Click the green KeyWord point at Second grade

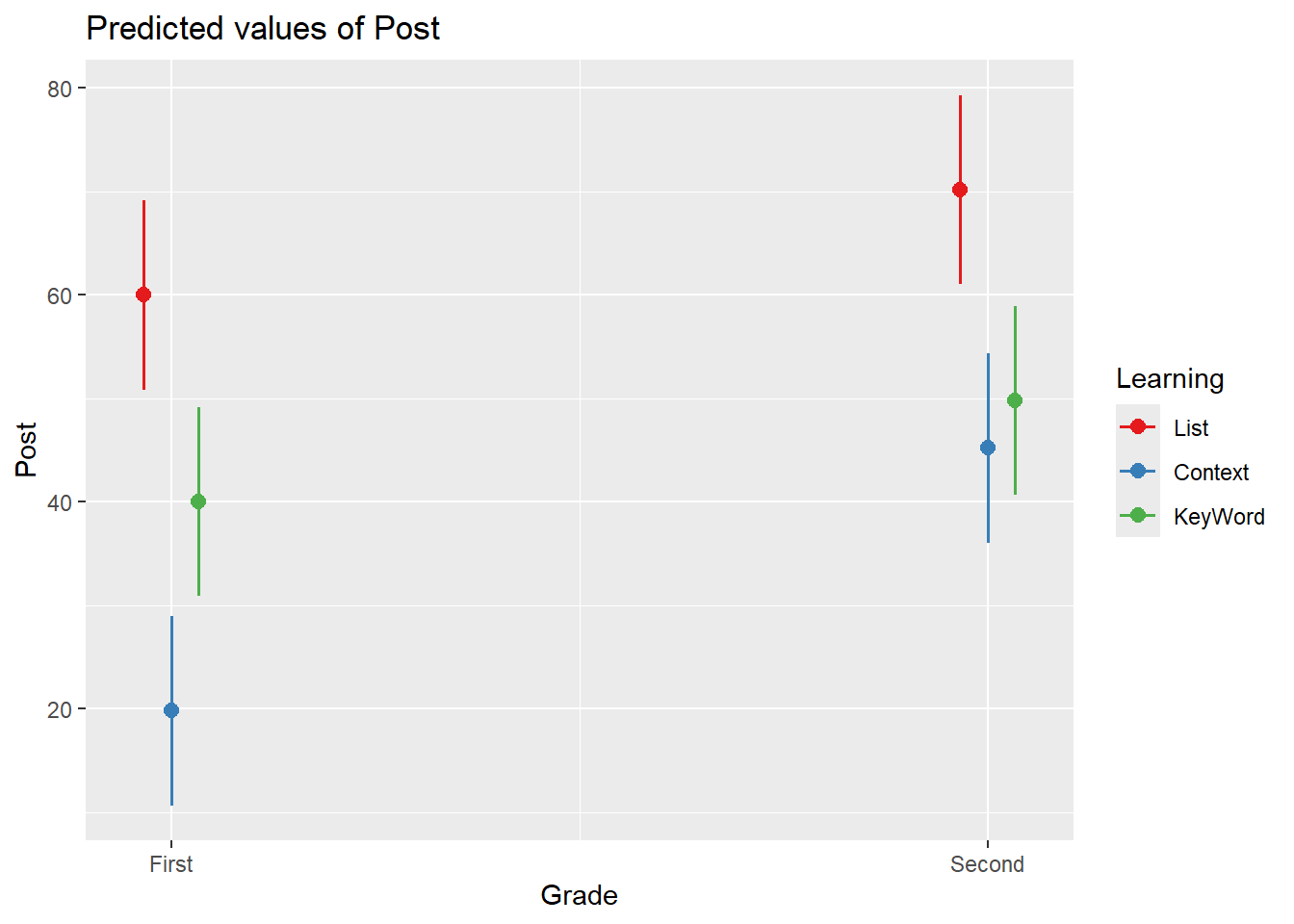pyautogui.click(x=1015, y=400)
